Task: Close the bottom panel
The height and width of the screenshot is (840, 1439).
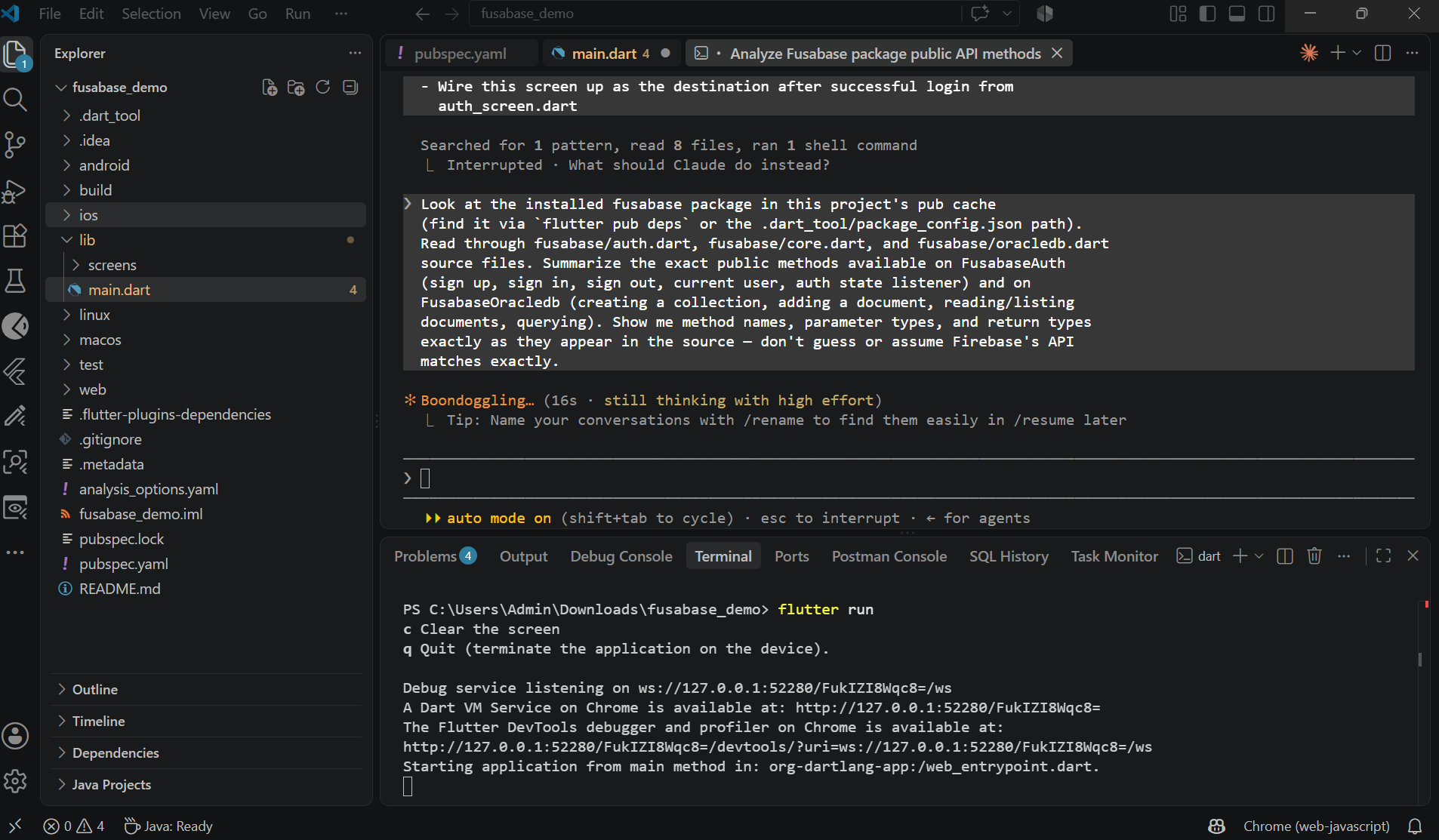Action: coord(1413,556)
